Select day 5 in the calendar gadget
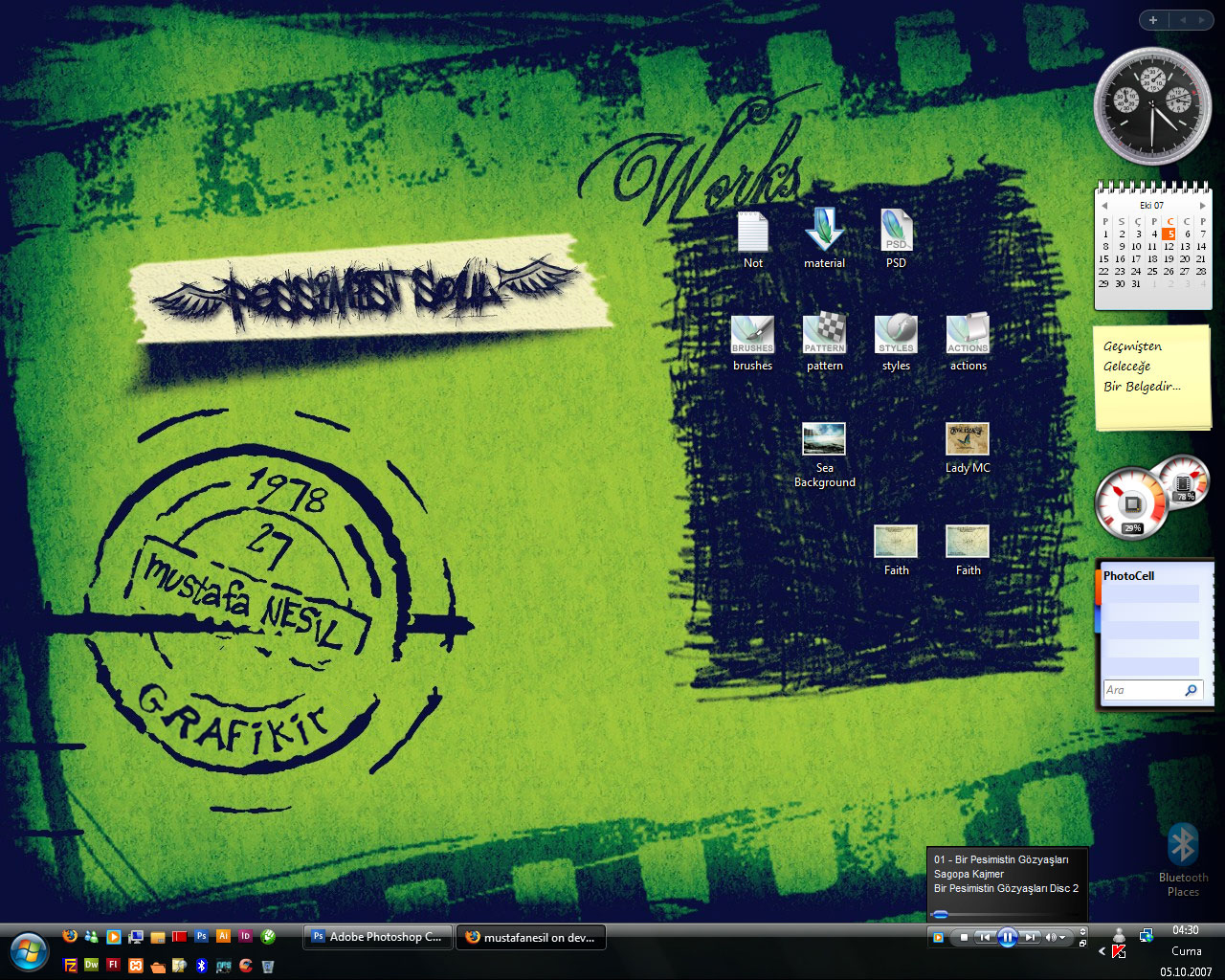The width and height of the screenshot is (1225, 980). click(x=1169, y=234)
